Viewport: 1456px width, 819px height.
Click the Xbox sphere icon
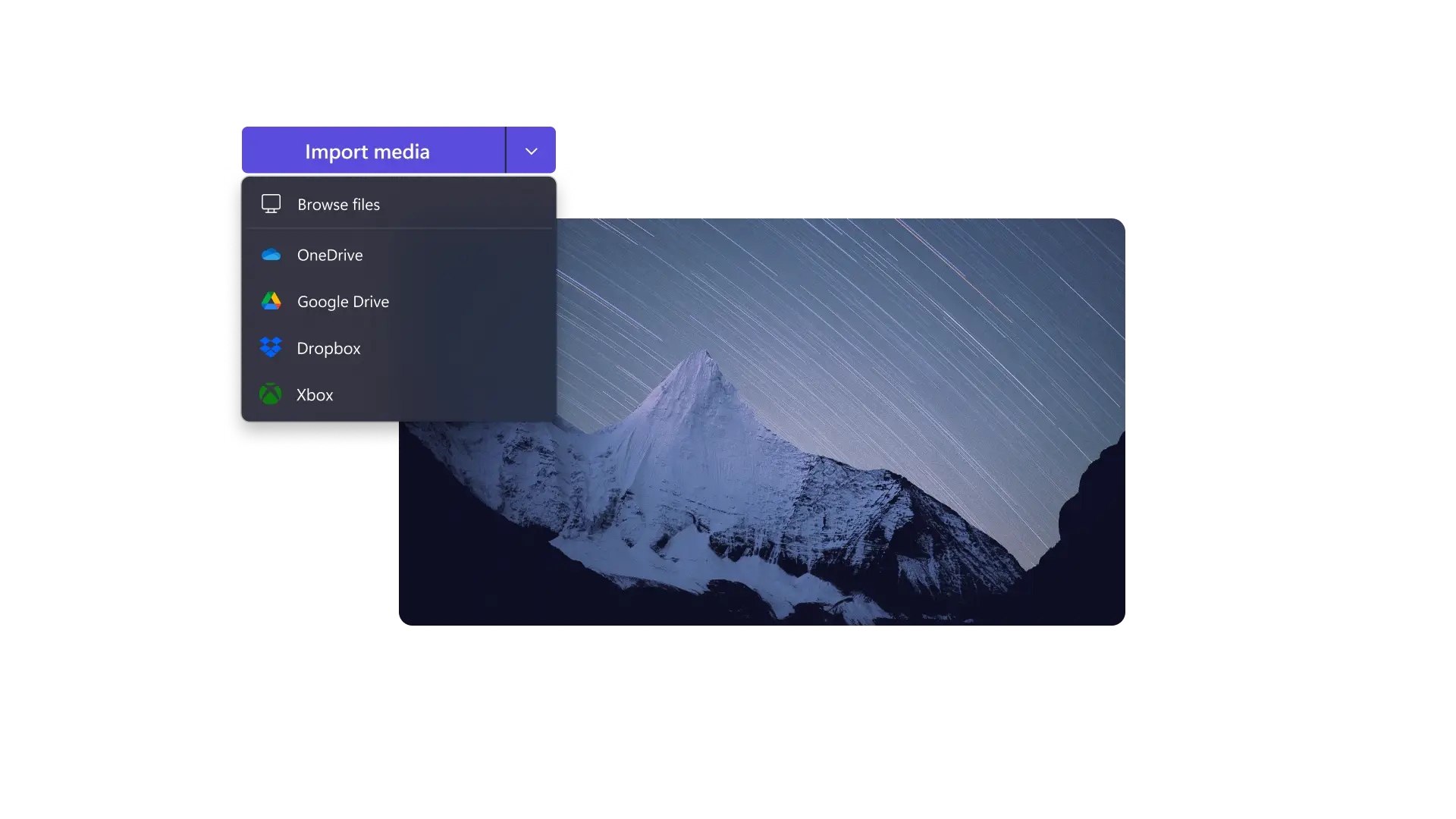pyautogui.click(x=271, y=394)
